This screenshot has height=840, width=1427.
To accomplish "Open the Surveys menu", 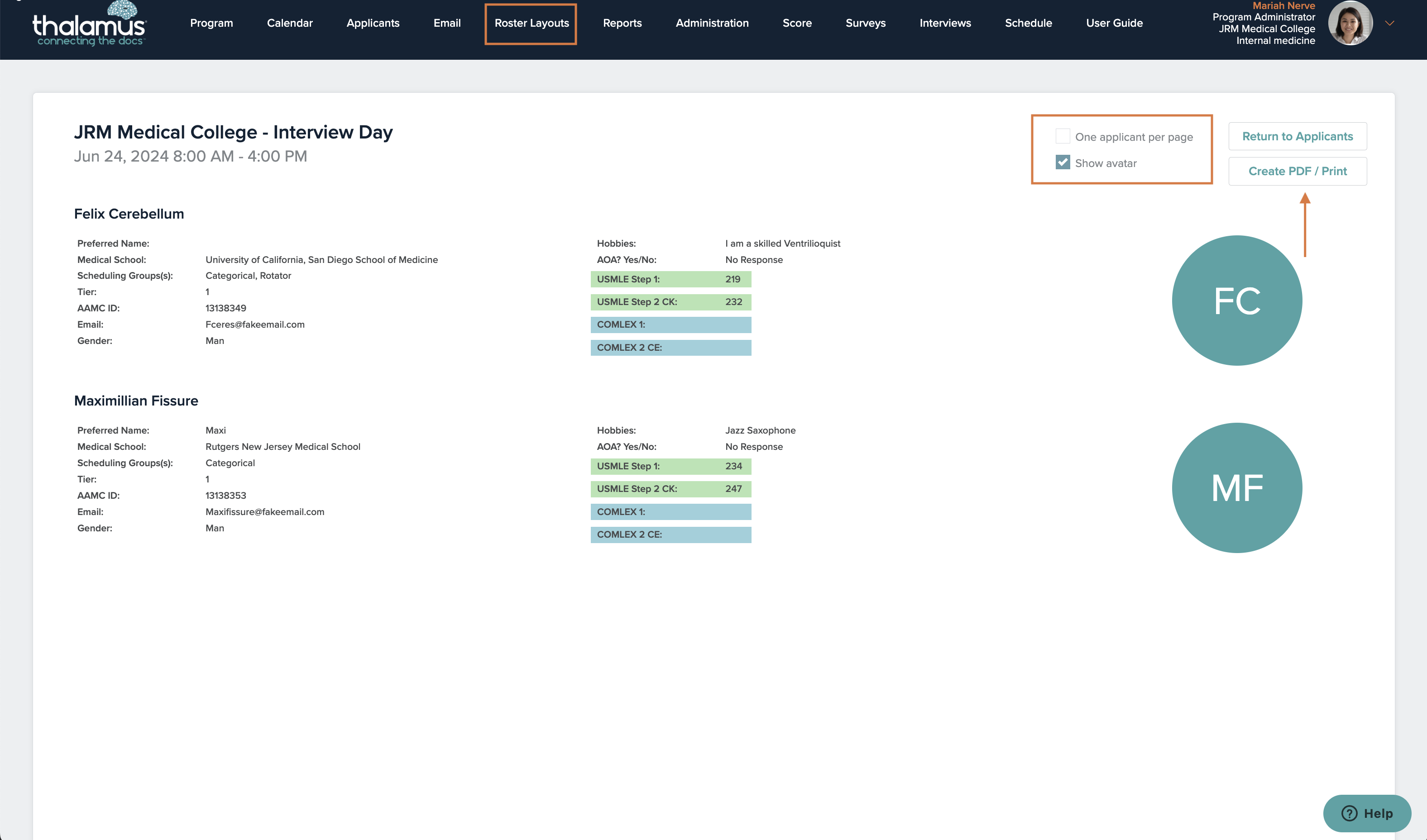I will 866,23.
